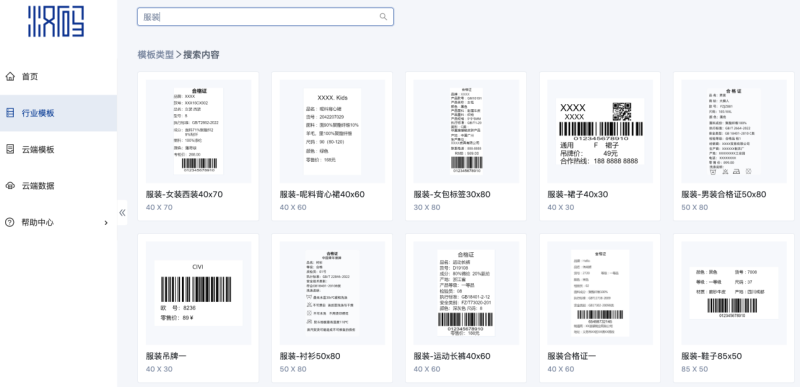
Task: Open the 服装-衬衫50x80 template thumbnail
Action: [x=332, y=293]
